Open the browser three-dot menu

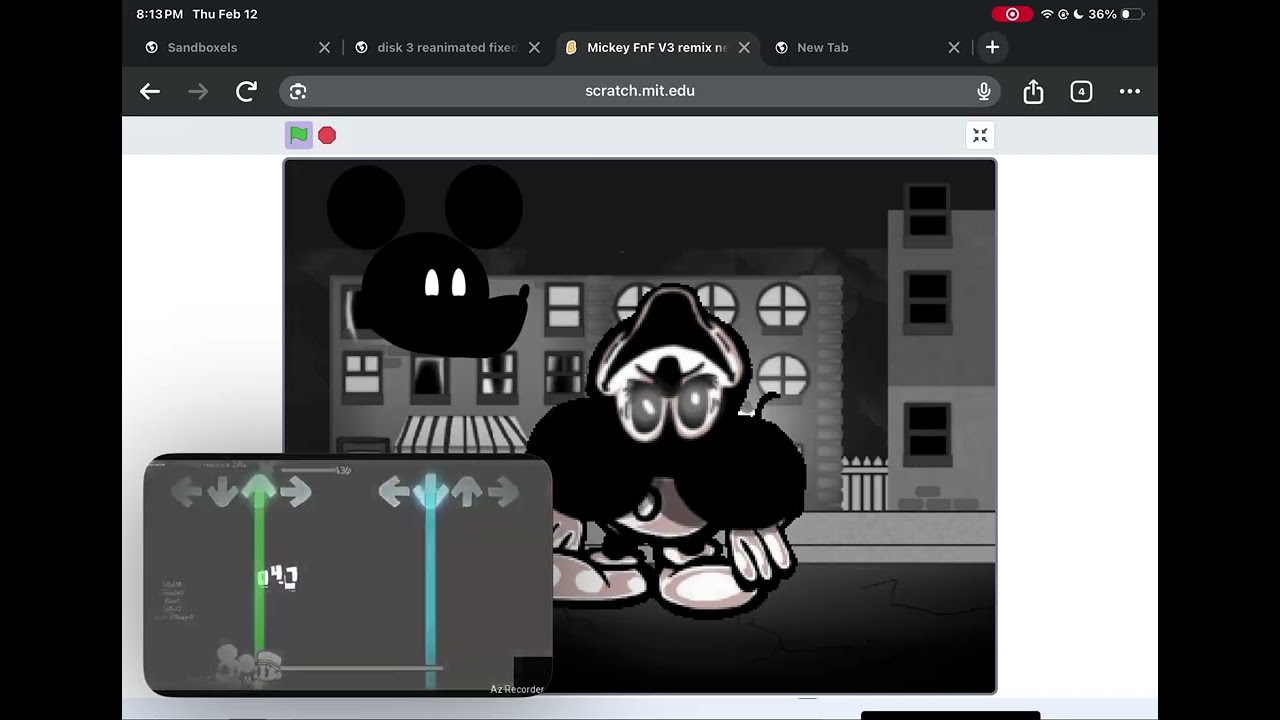[x=1130, y=91]
